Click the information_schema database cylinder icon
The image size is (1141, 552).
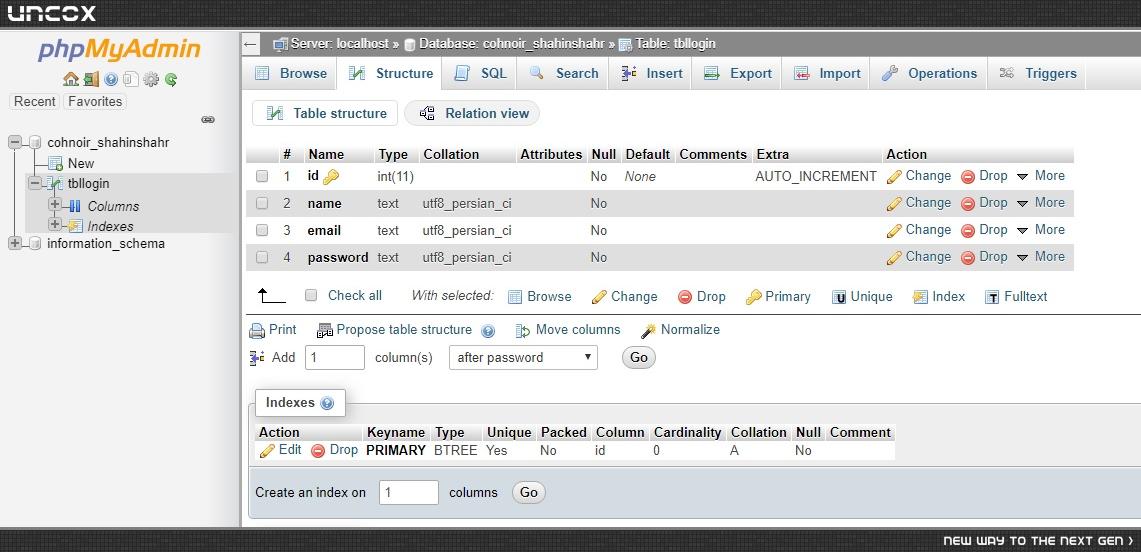point(35,244)
